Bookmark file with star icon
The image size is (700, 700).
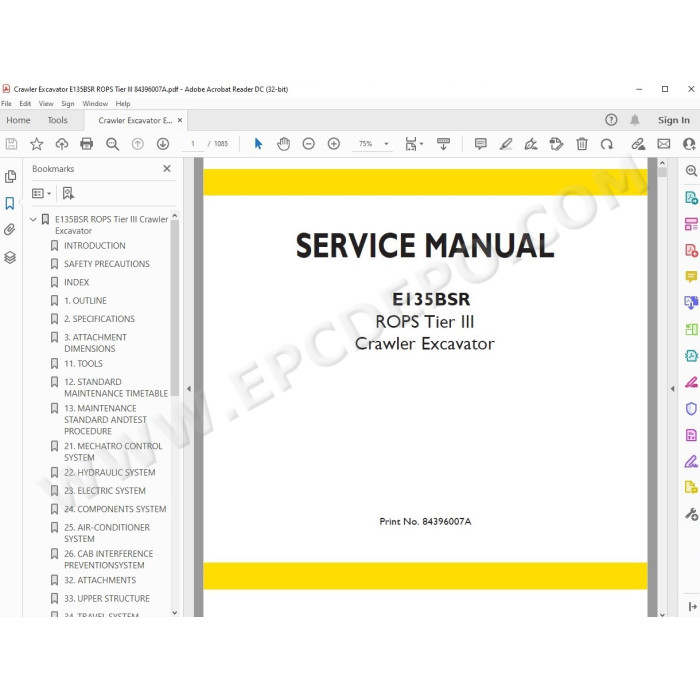(37, 144)
